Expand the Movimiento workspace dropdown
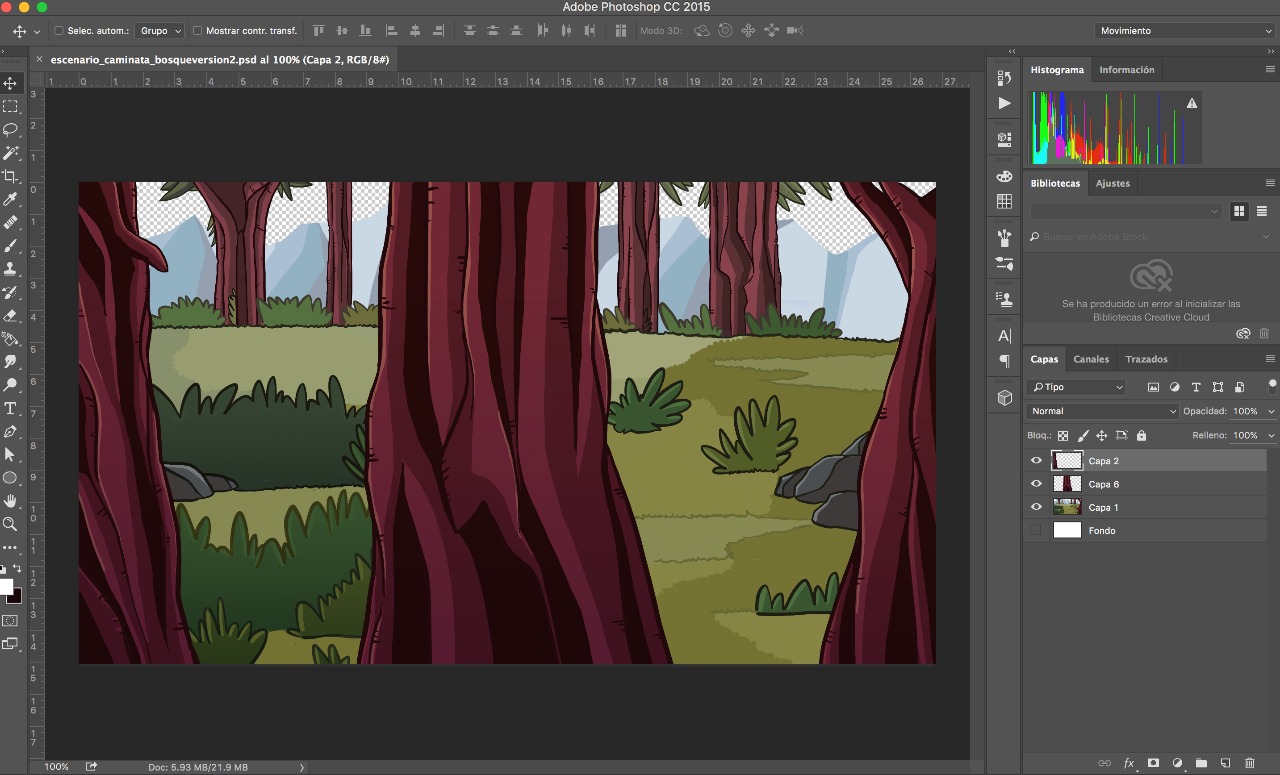This screenshot has height=775, width=1280. (1184, 31)
